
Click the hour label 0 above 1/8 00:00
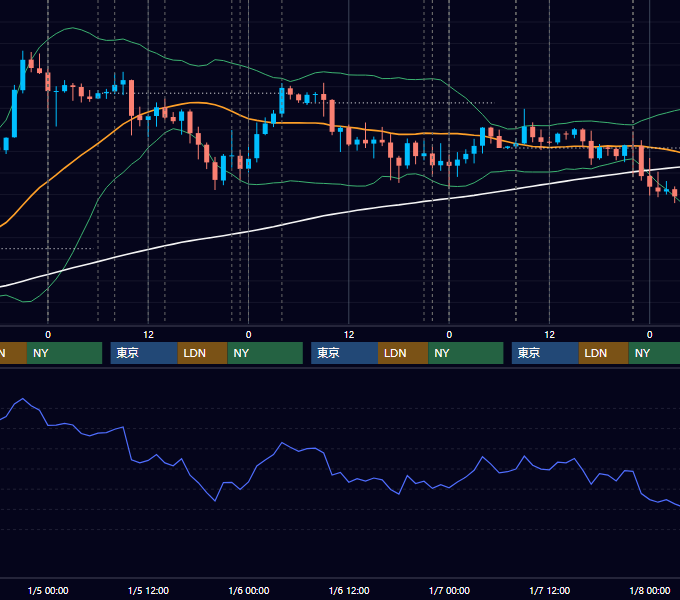click(x=650, y=335)
